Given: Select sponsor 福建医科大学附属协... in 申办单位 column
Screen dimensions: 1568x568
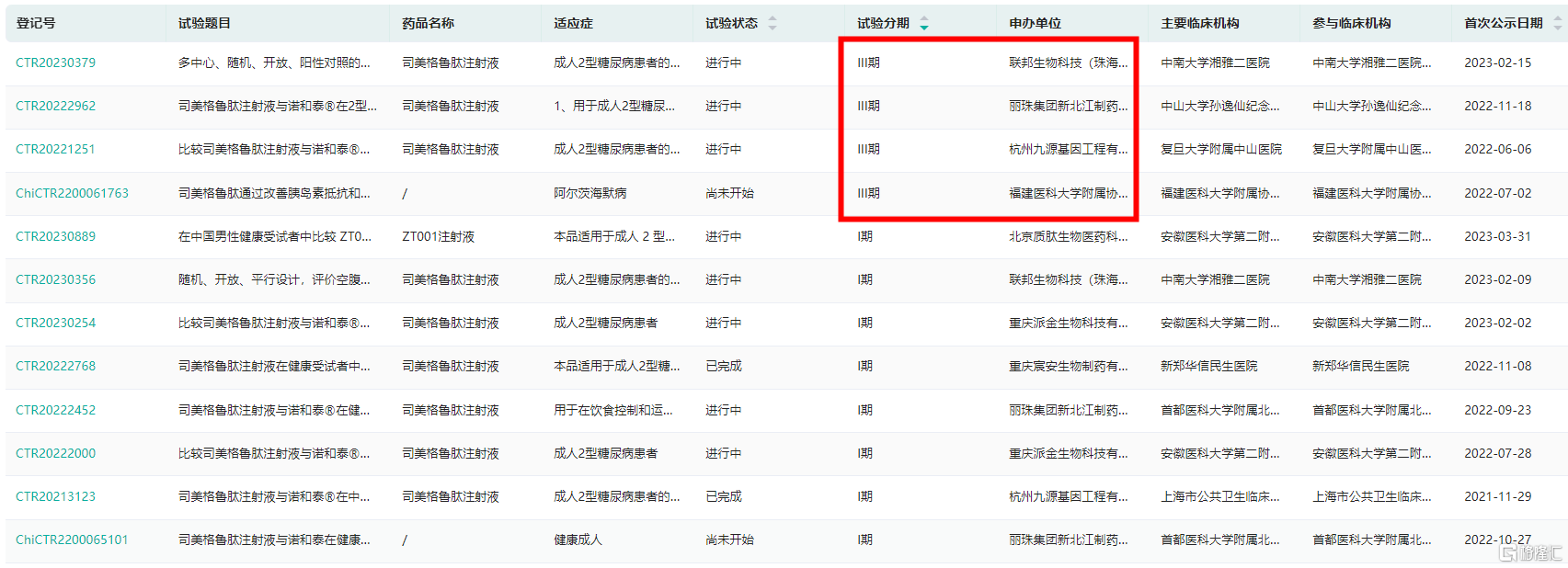Looking at the screenshot, I should [x=1068, y=193].
